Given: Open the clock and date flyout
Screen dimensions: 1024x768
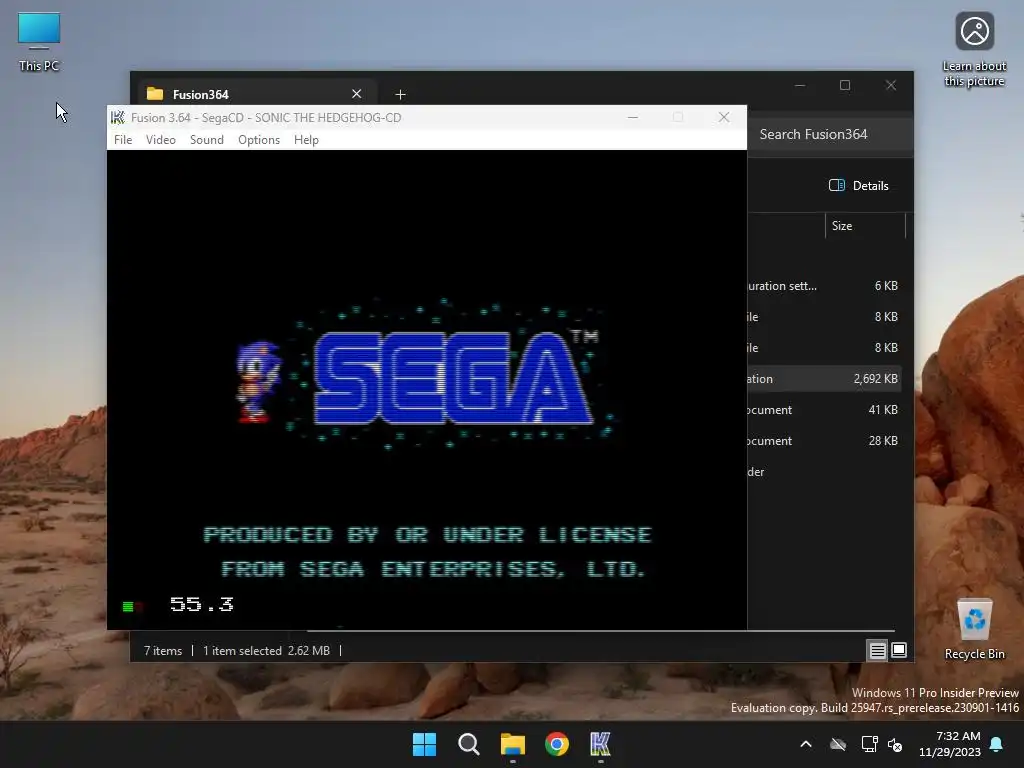Looking at the screenshot, I should pyautogui.click(x=950, y=744).
